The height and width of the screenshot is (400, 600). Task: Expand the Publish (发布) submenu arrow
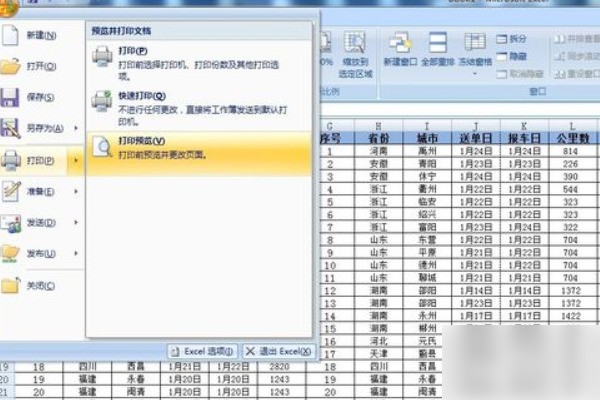coord(77,254)
